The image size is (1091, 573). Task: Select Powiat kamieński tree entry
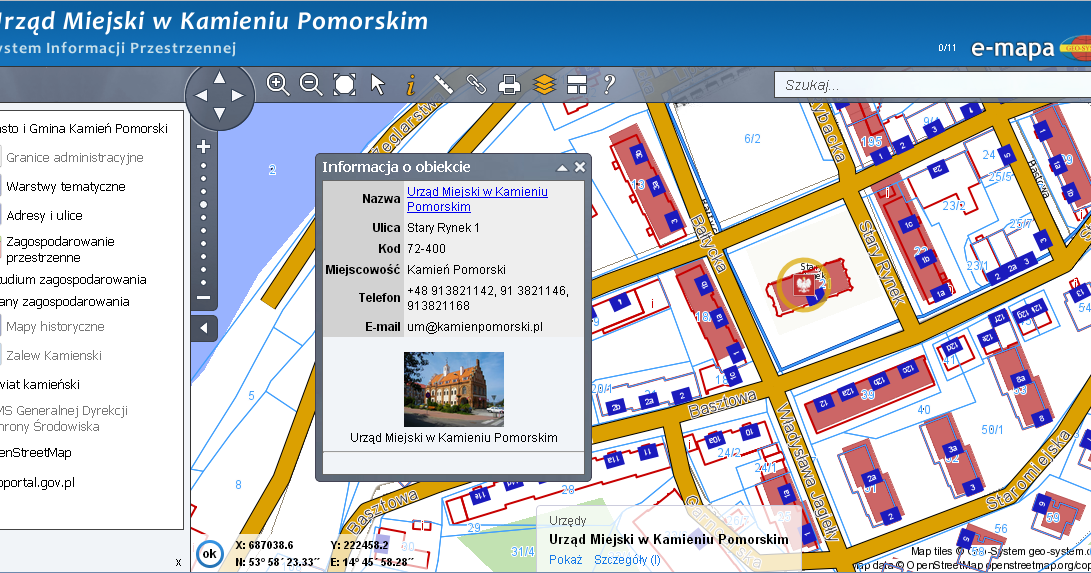click(x=40, y=385)
